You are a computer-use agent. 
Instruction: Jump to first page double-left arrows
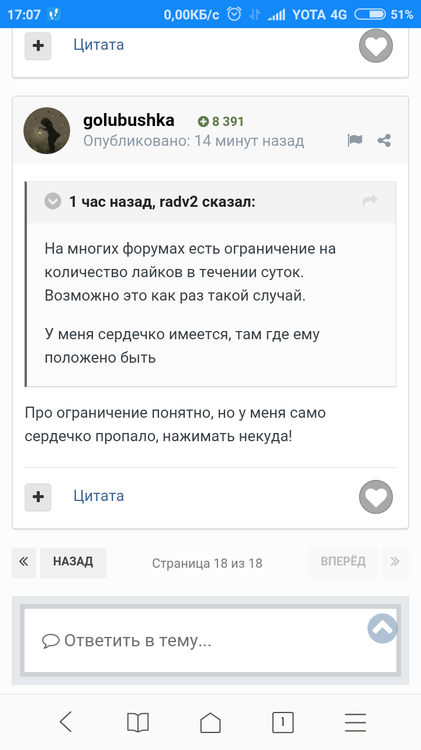24,562
